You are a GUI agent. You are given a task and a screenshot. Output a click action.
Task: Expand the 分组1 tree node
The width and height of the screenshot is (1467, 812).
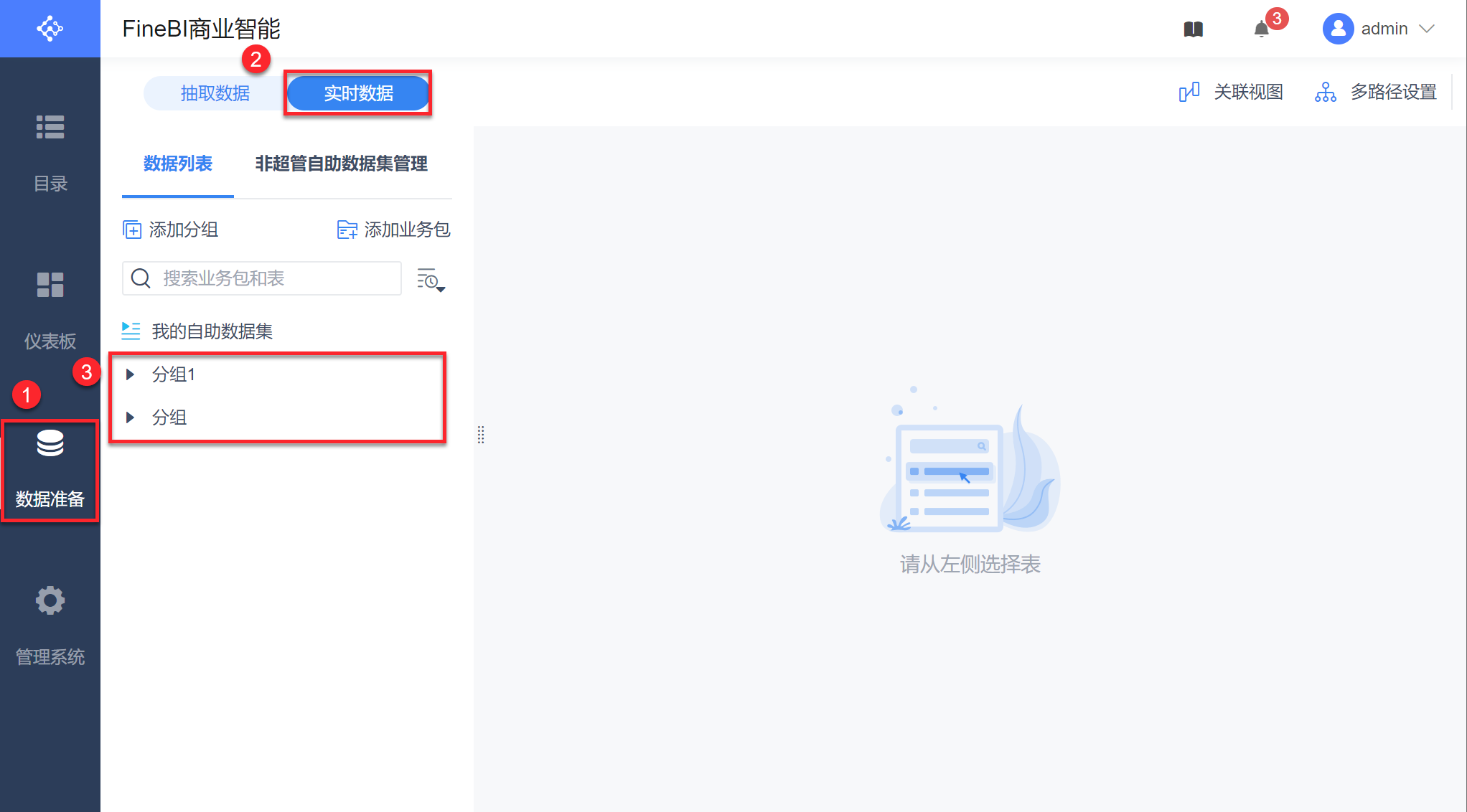pyautogui.click(x=130, y=374)
